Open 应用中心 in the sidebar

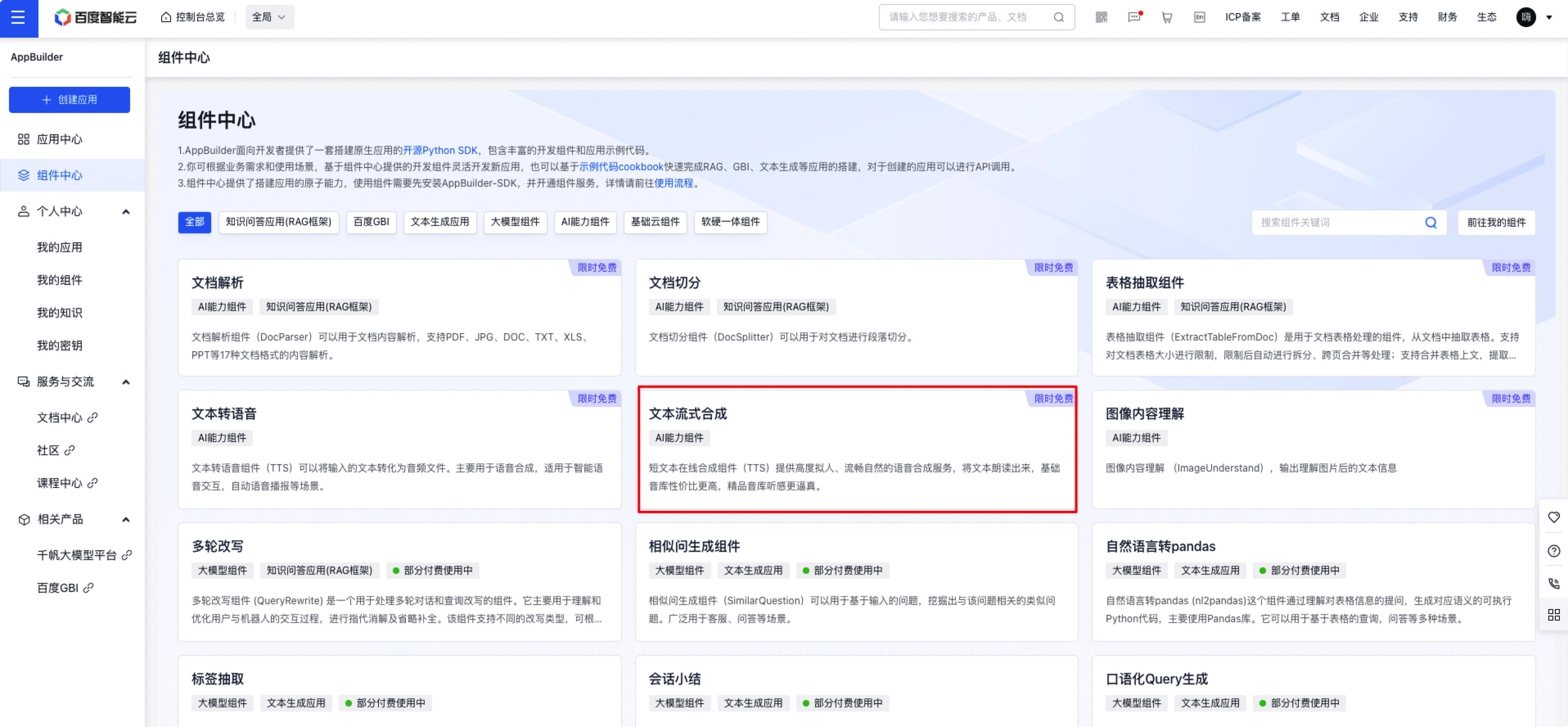point(59,140)
